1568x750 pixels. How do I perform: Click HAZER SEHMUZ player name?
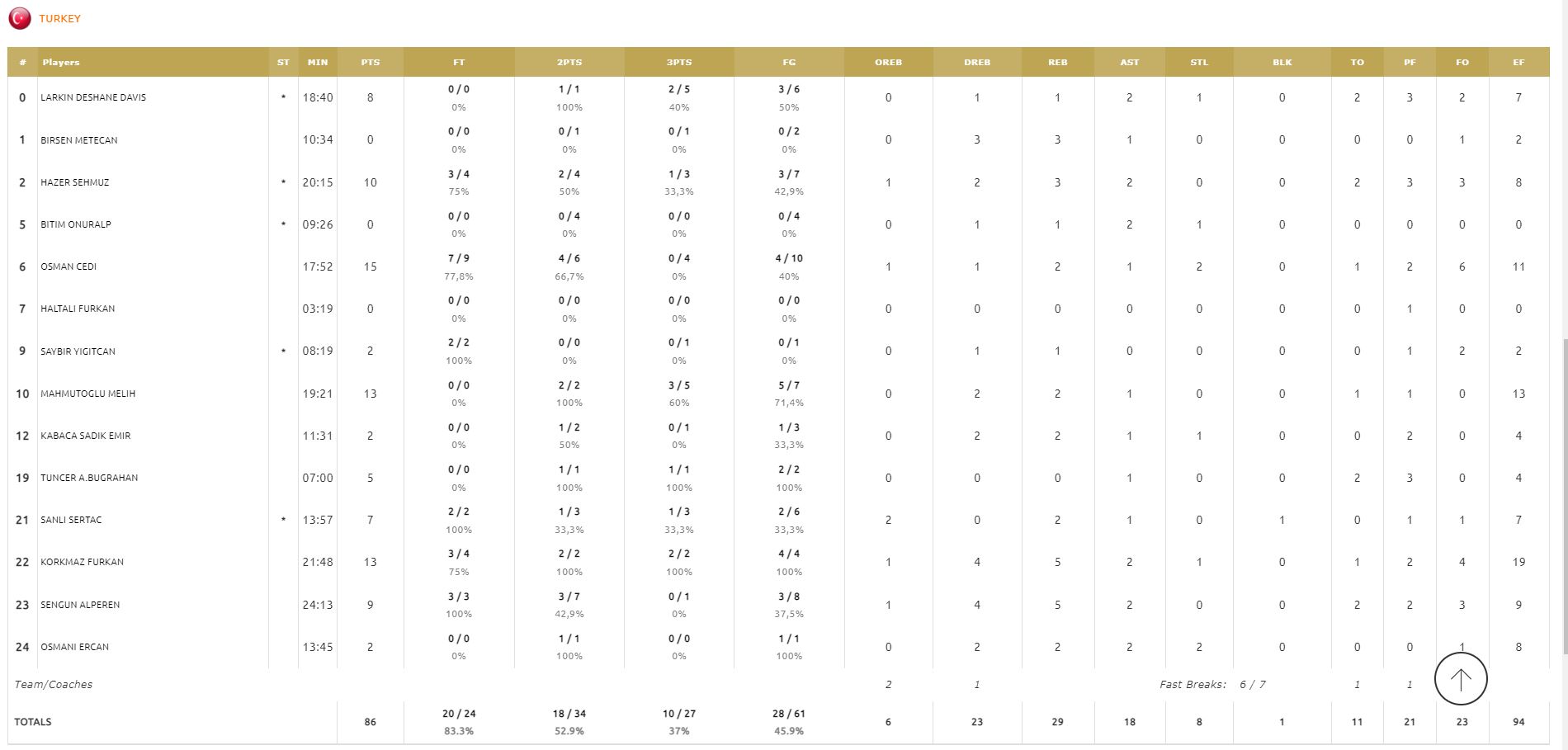(x=75, y=182)
